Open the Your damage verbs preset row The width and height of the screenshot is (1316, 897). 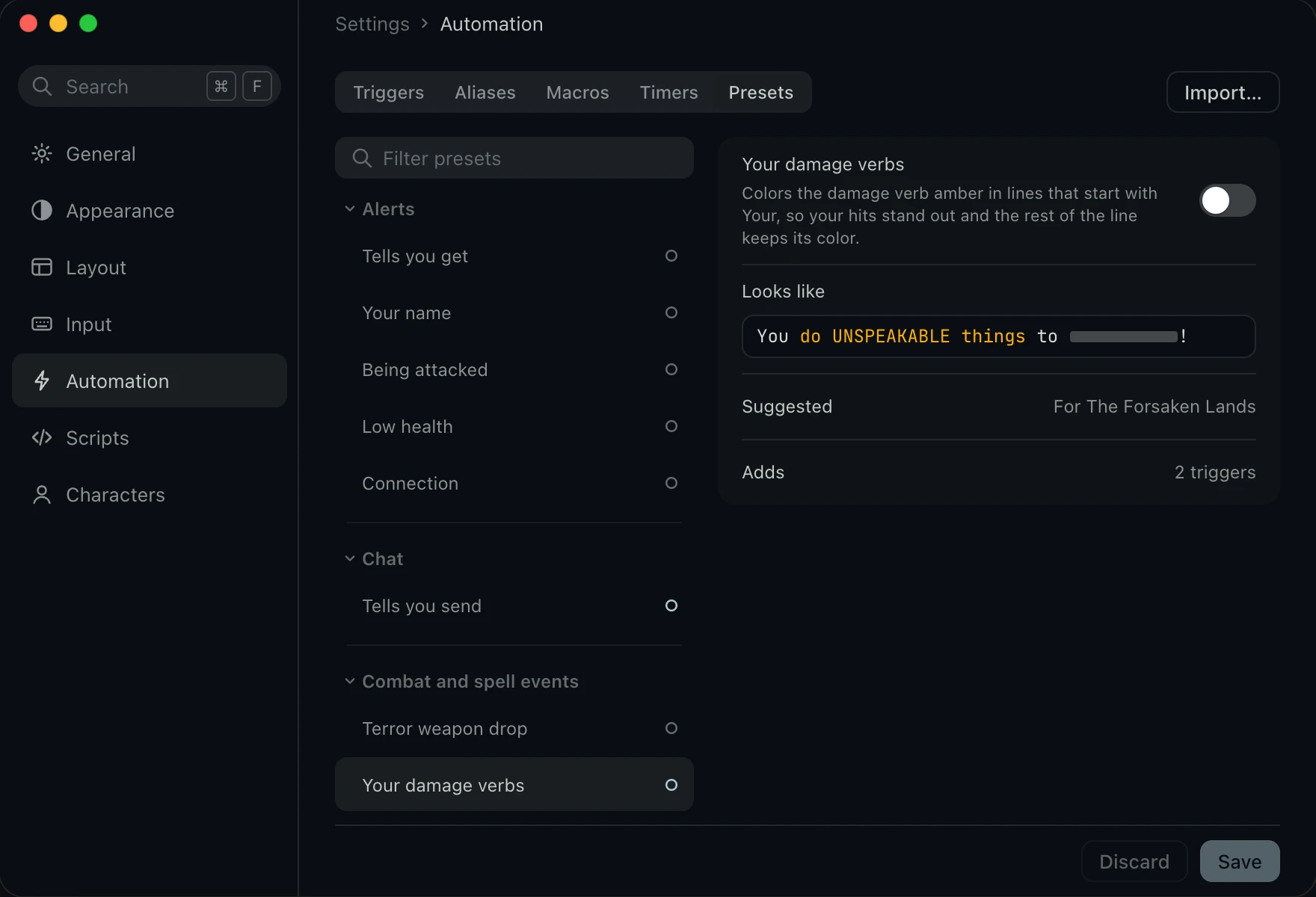[514, 784]
